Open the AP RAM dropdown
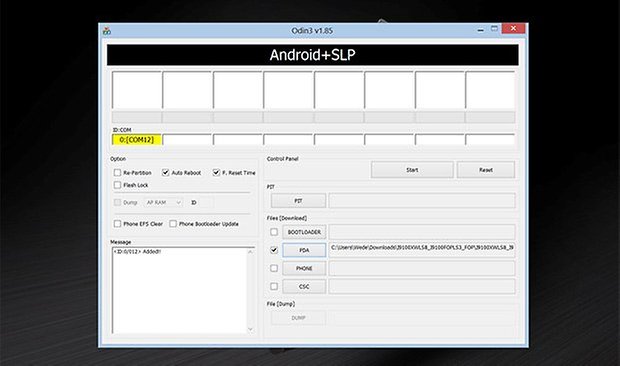Screen dimensions: 620x366 pyautogui.click(x=163, y=202)
